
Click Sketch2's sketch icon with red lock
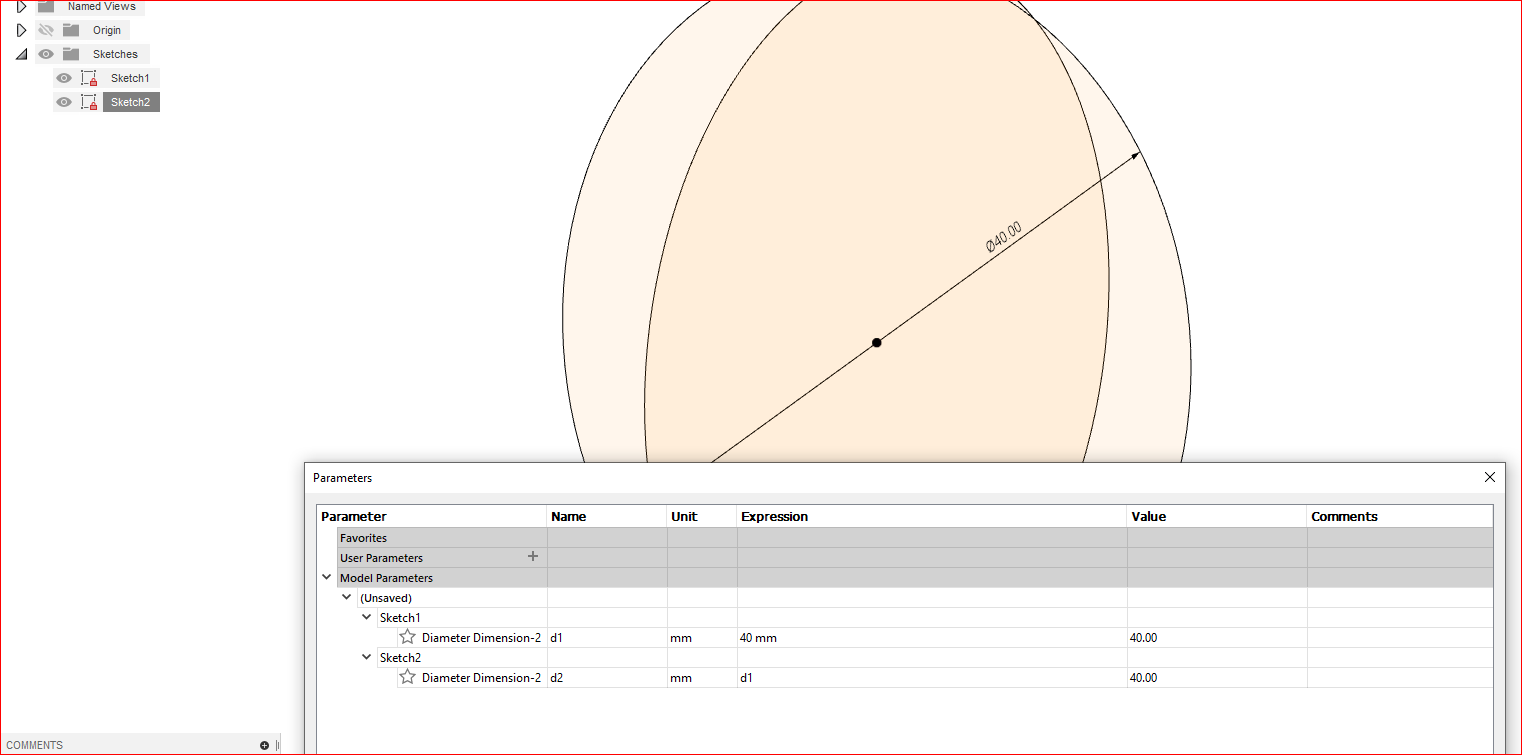tap(88, 101)
